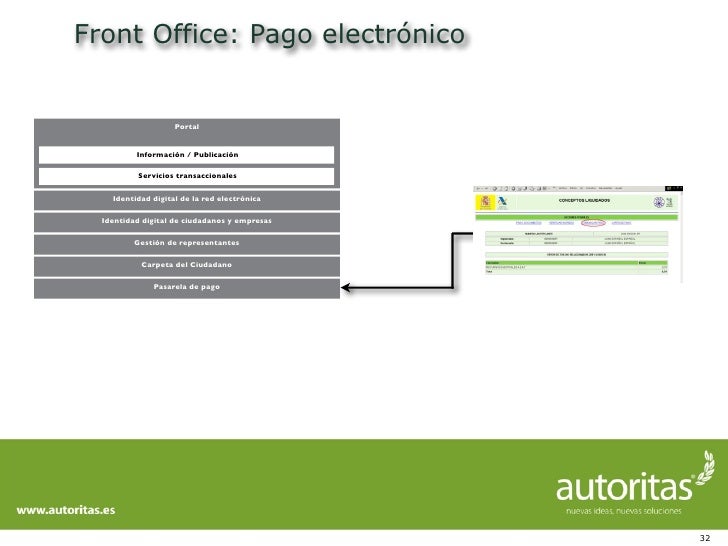Select the Información / Publicación box
The width and height of the screenshot is (728, 546).
coord(186,155)
